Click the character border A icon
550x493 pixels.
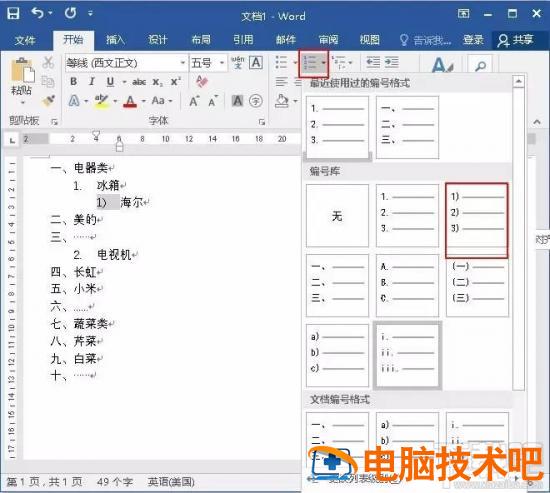256,63
